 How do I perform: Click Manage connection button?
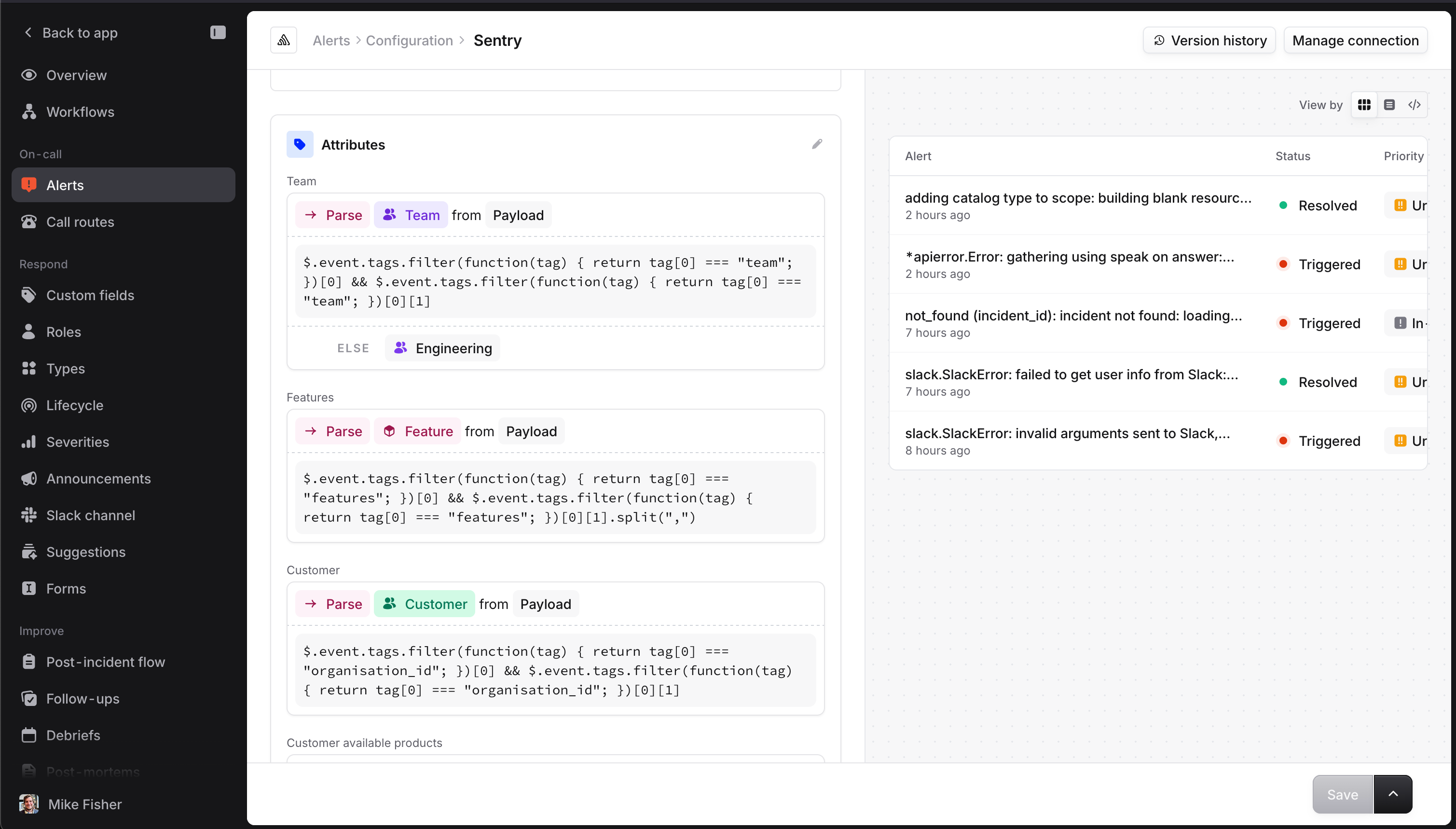tap(1355, 41)
